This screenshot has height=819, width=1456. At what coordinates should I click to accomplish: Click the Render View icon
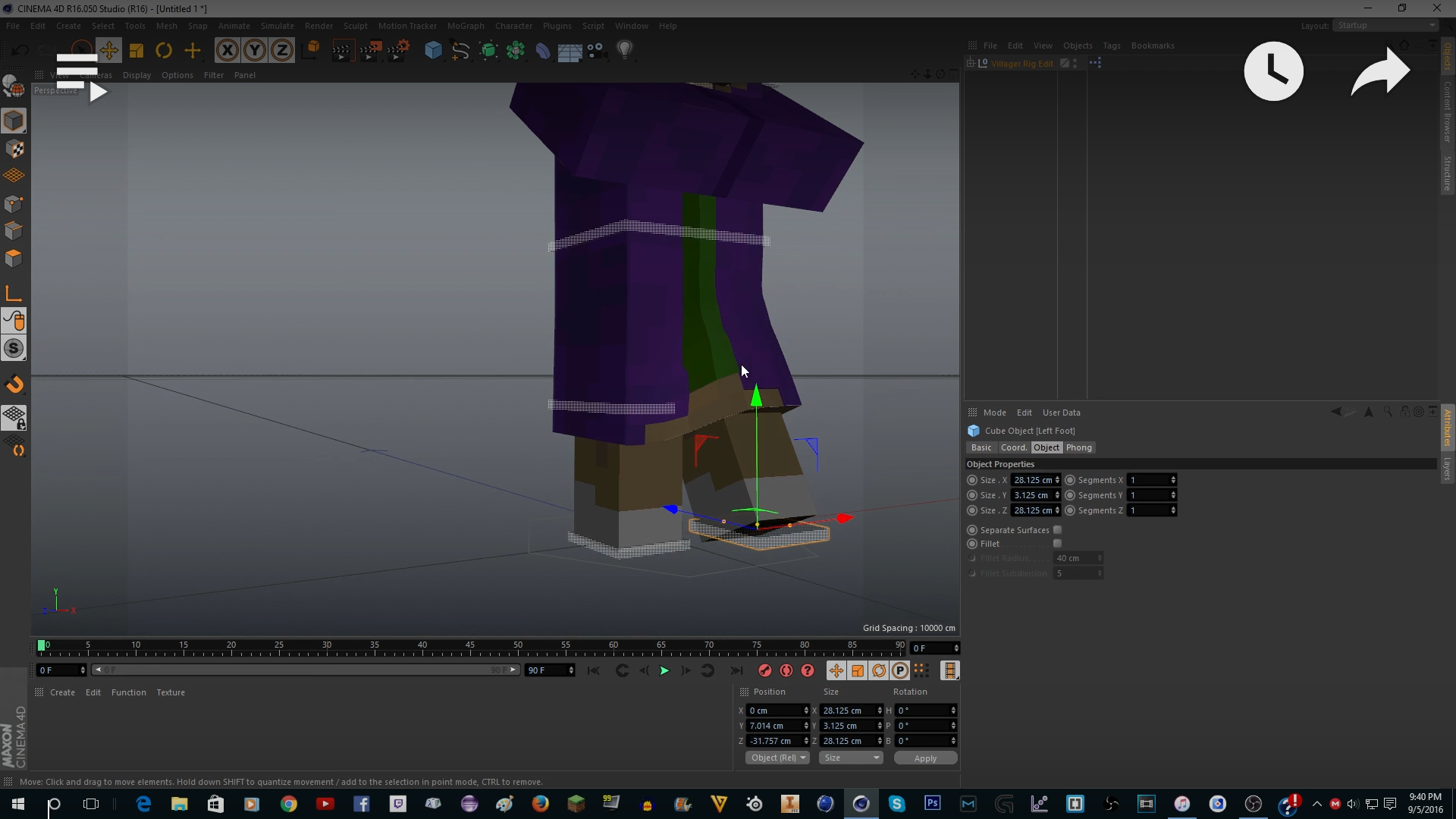click(342, 51)
